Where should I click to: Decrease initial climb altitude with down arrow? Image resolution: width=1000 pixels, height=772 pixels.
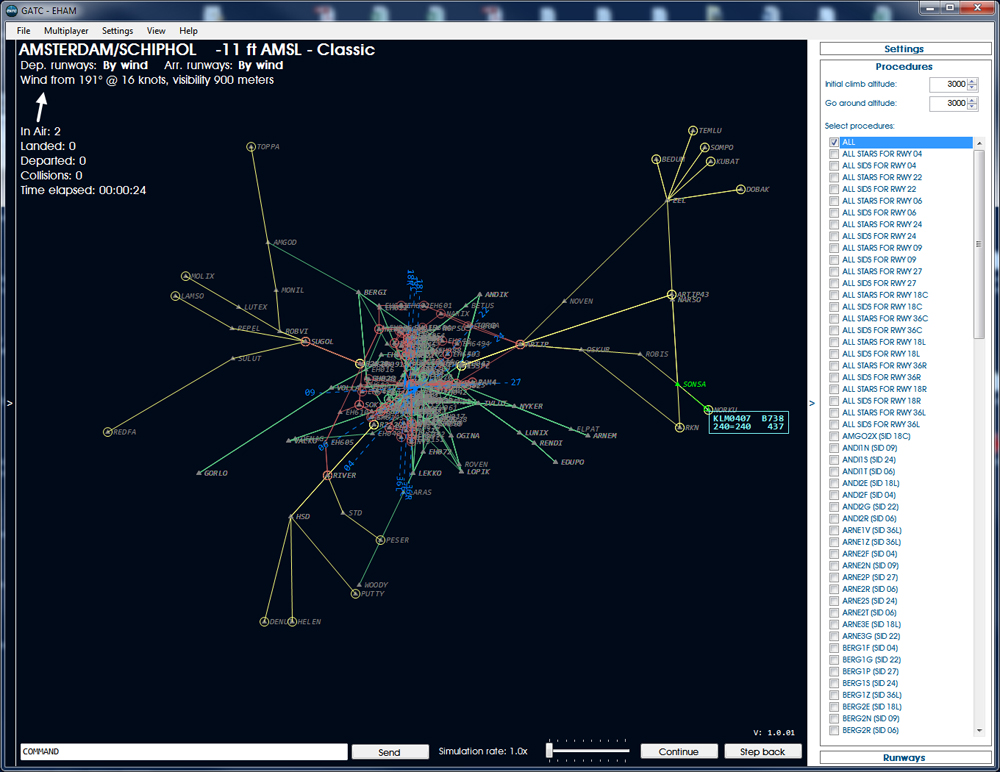click(972, 87)
